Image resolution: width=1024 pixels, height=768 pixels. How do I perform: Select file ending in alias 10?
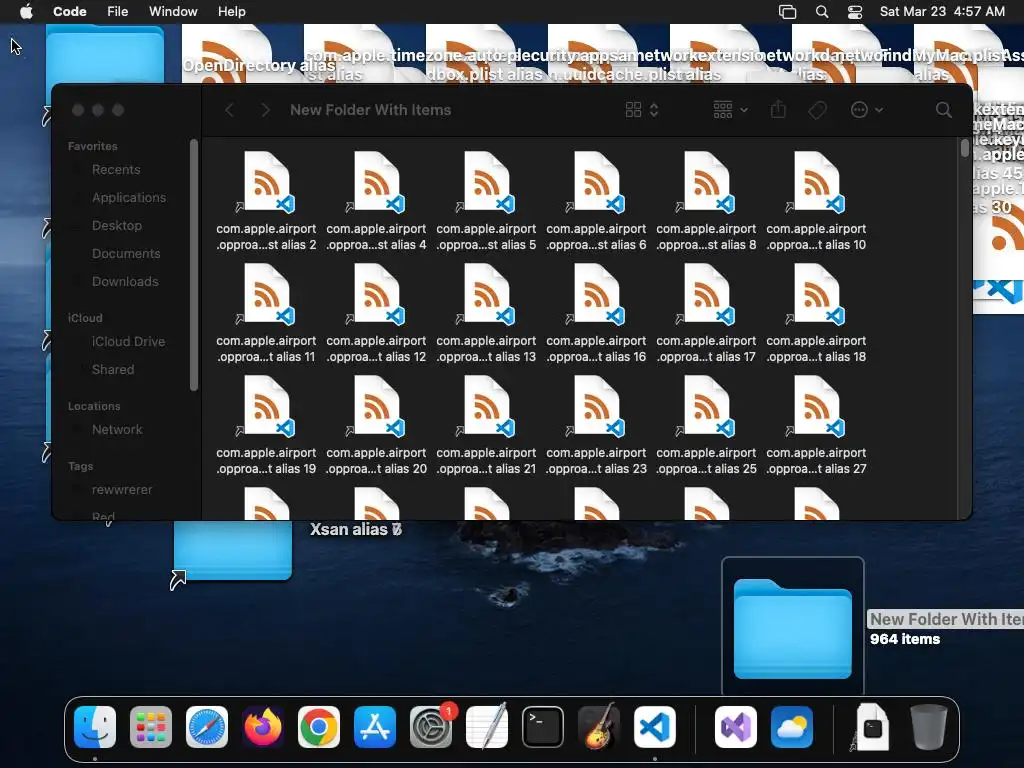pyautogui.click(x=816, y=201)
